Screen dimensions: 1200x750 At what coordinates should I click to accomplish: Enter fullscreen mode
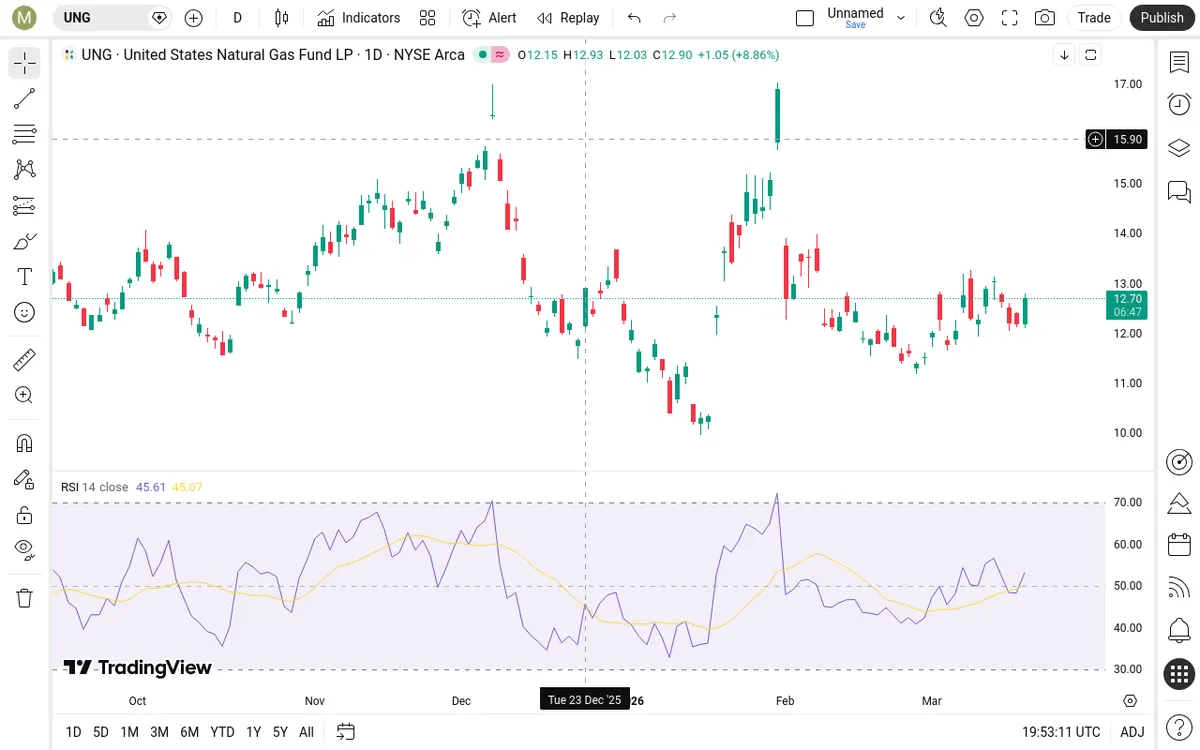point(1009,17)
